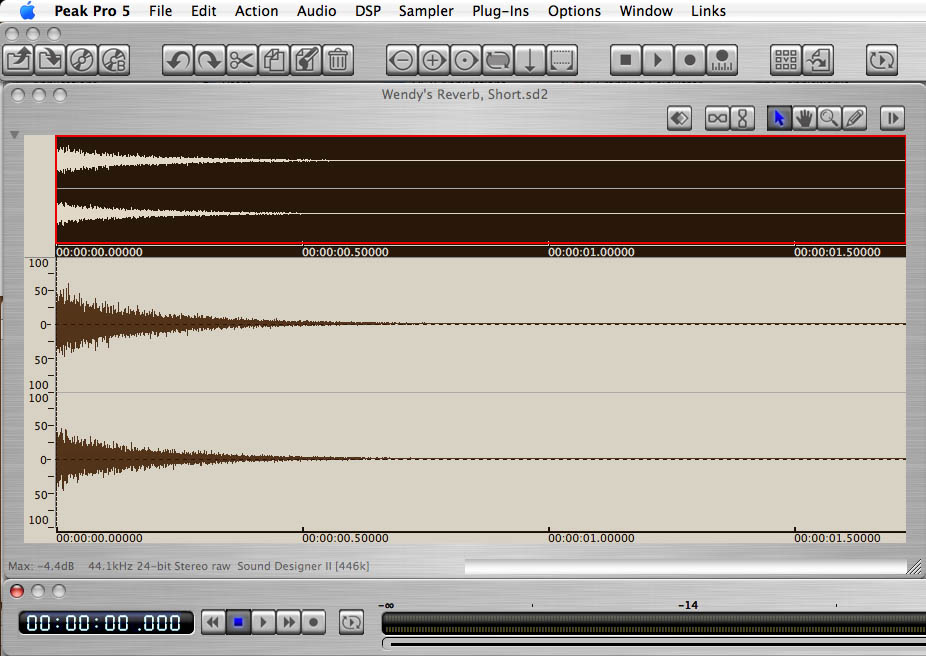Select the arrow cursor tool
Image resolution: width=926 pixels, height=656 pixels.
[779, 118]
